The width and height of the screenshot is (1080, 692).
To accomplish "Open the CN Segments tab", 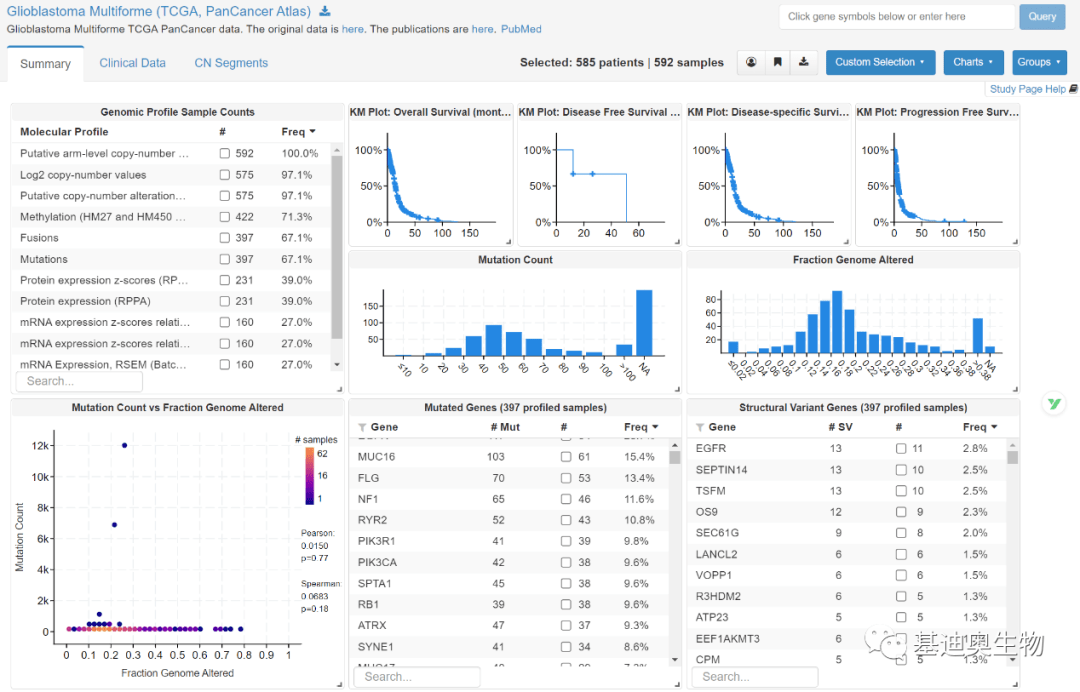I will click(x=231, y=63).
